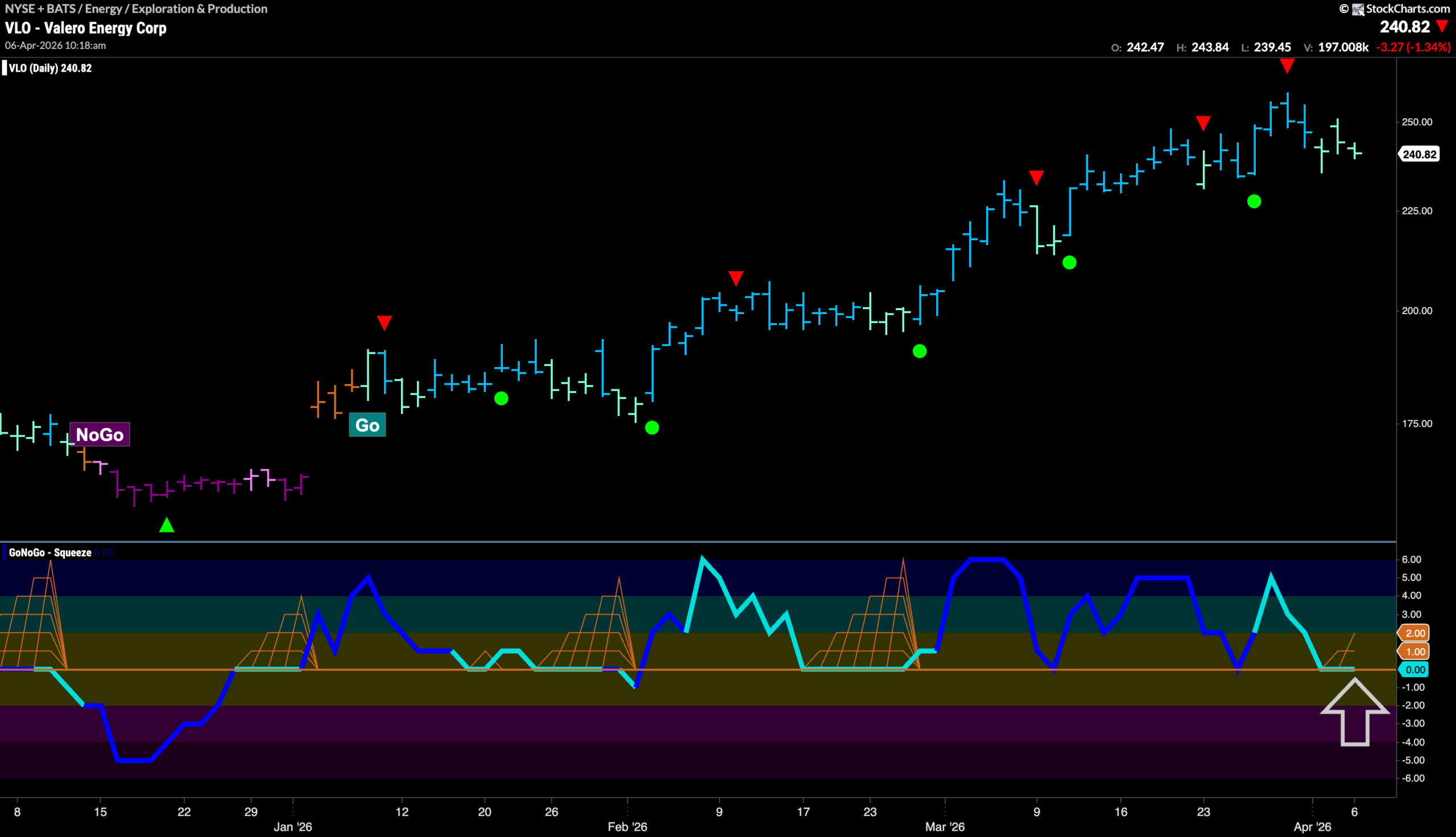The width and height of the screenshot is (1456, 837).
Task: Click the Jan '26 date axis label
Action: (x=293, y=827)
